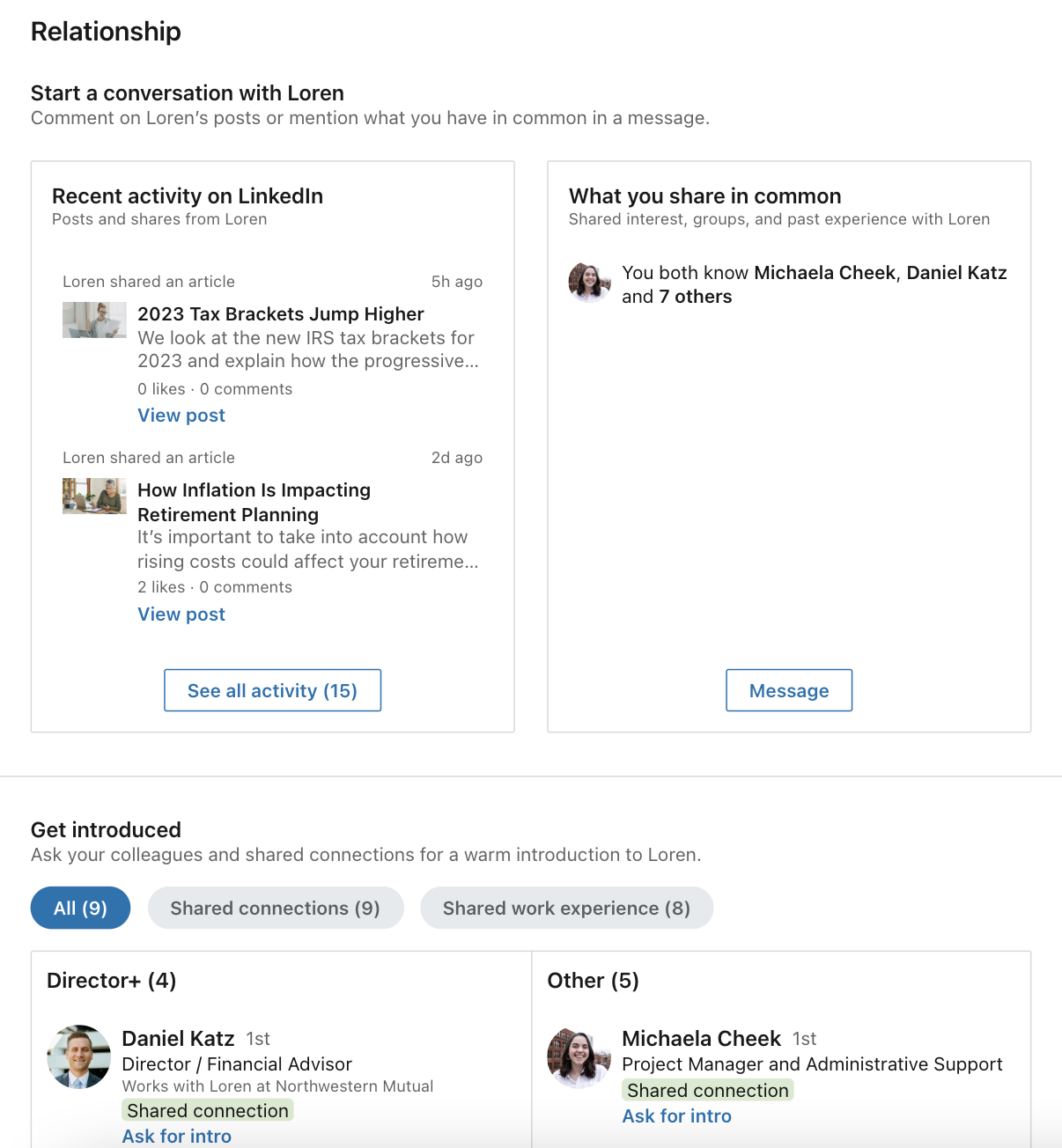The width and height of the screenshot is (1062, 1148).
Task: Select the All (9) filter
Action: [80, 908]
